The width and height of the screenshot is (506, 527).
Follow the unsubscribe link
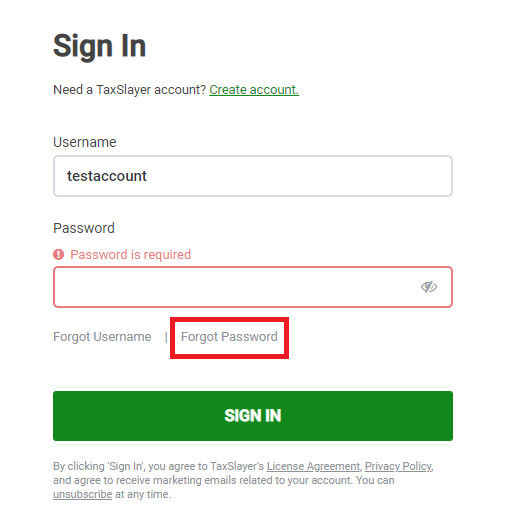point(83,494)
